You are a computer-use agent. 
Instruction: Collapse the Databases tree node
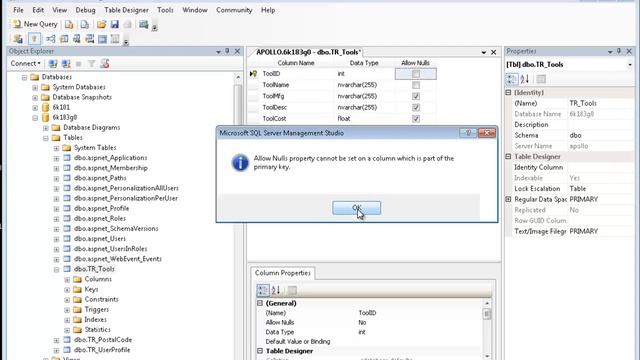pyautogui.click(x=24, y=77)
